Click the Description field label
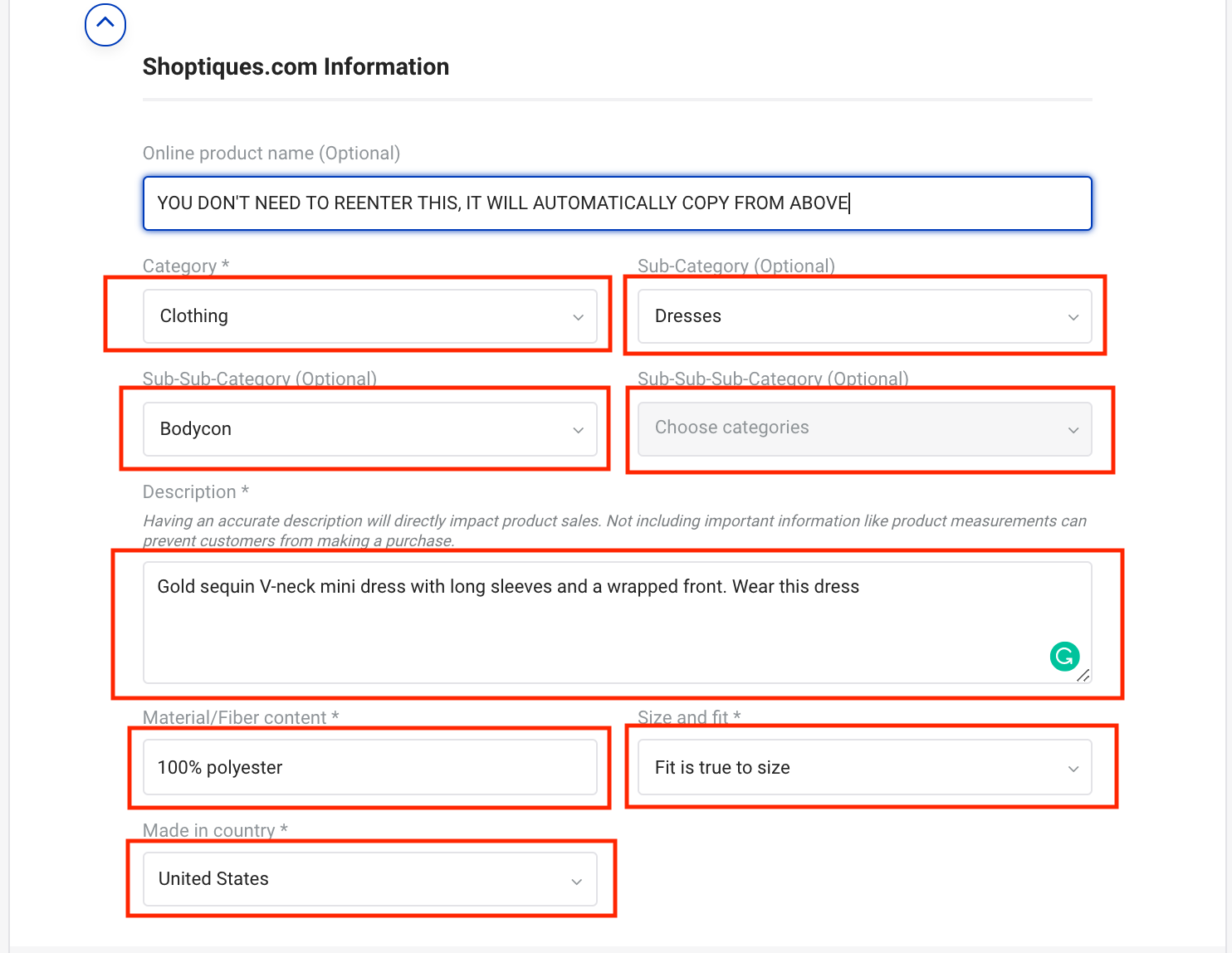Image resolution: width=1232 pixels, height=953 pixels. click(x=196, y=491)
